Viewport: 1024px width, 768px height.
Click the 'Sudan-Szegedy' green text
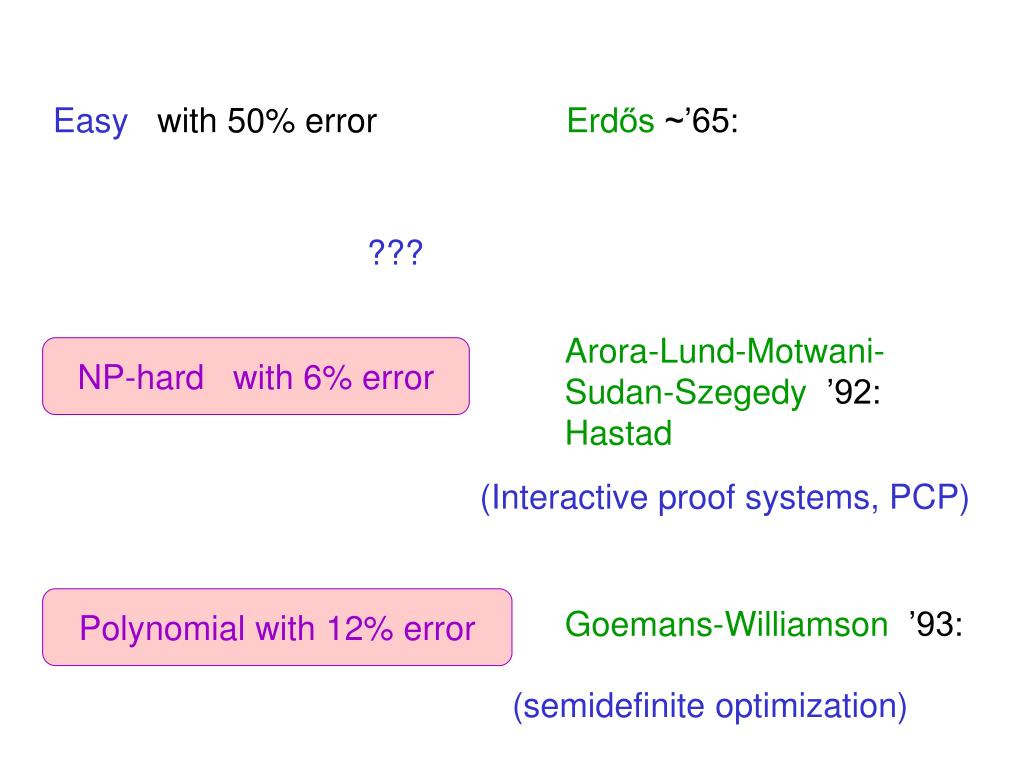pos(685,394)
